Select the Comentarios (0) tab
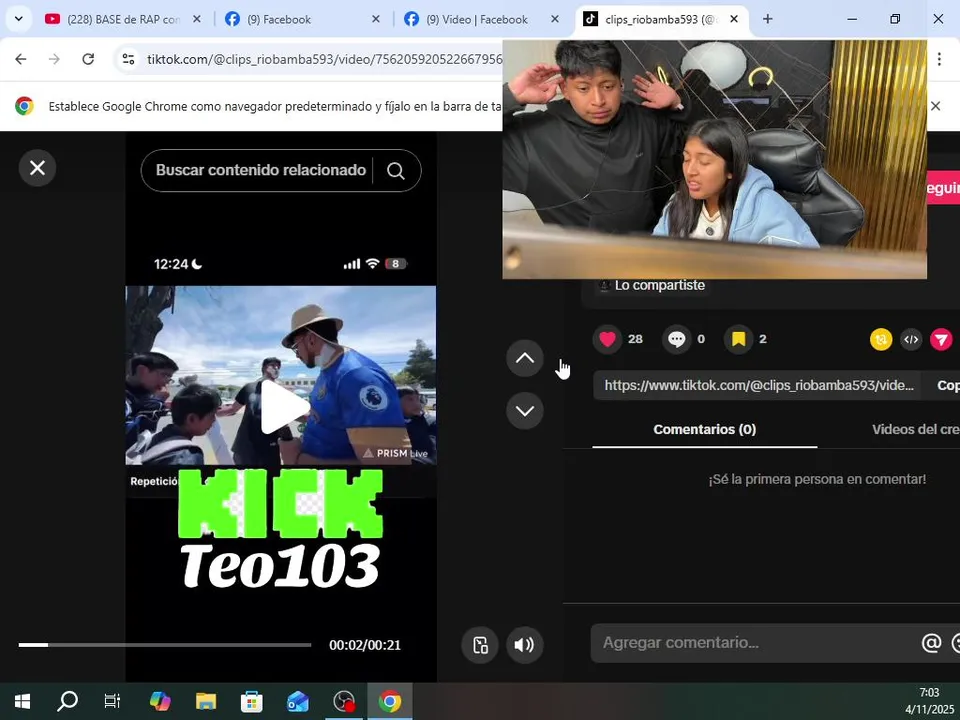 click(705, 429)
